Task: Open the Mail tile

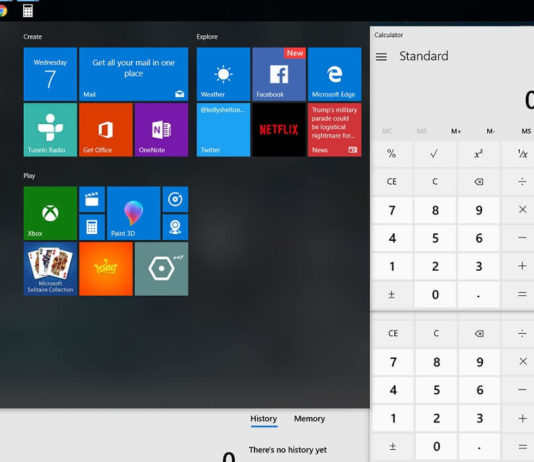Action: 134,74
